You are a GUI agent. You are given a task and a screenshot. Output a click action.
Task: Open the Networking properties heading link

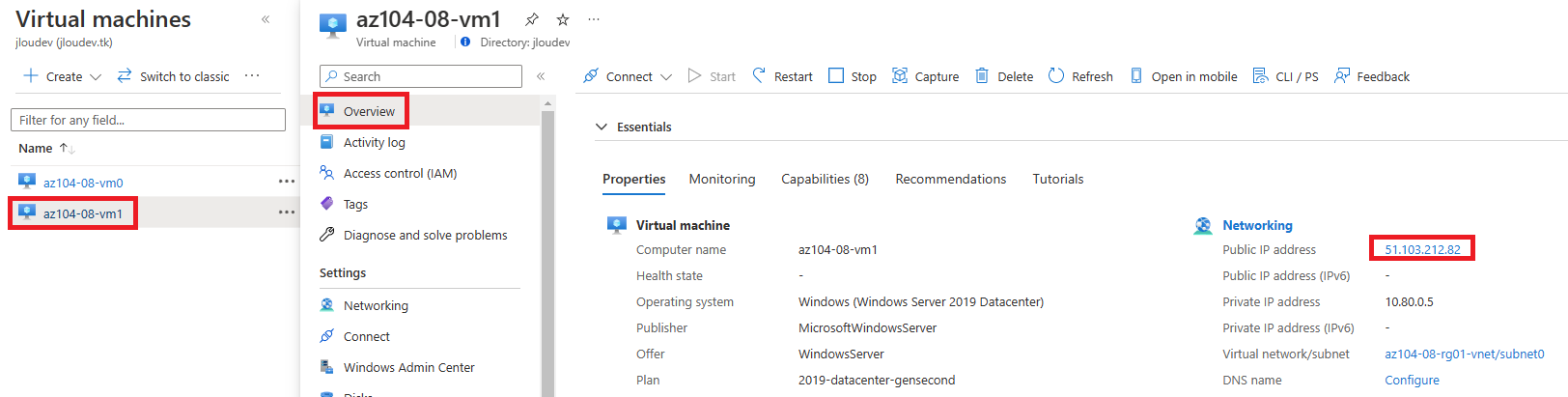click(1257, 225)
